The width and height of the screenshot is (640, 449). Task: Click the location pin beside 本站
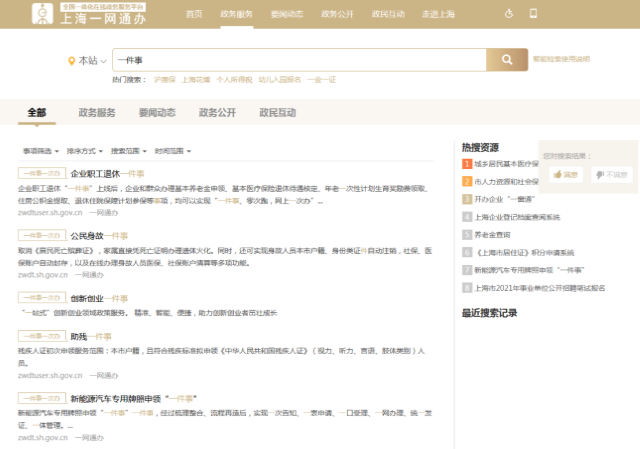(71, 61)
